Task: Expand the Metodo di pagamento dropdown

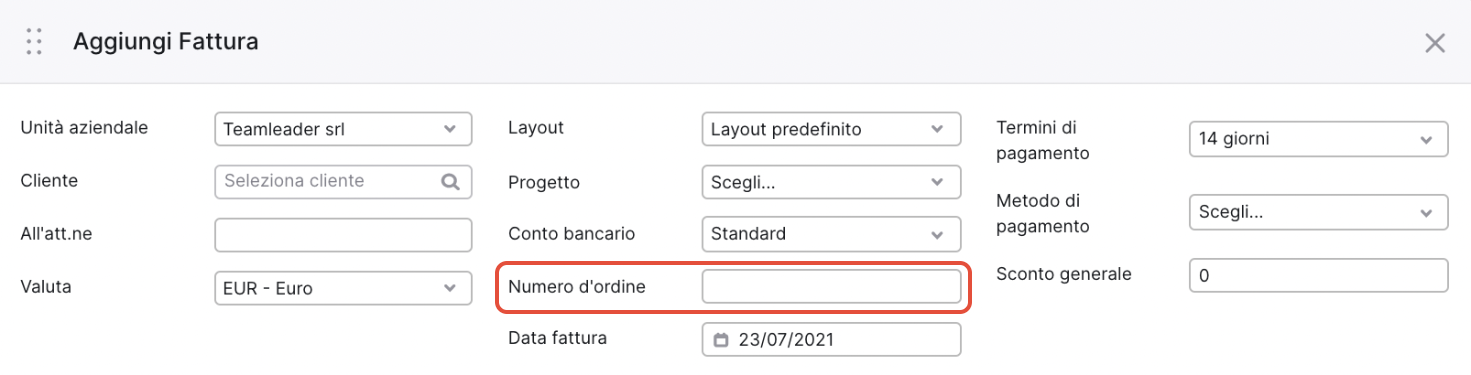Action: click(1319, 212)
